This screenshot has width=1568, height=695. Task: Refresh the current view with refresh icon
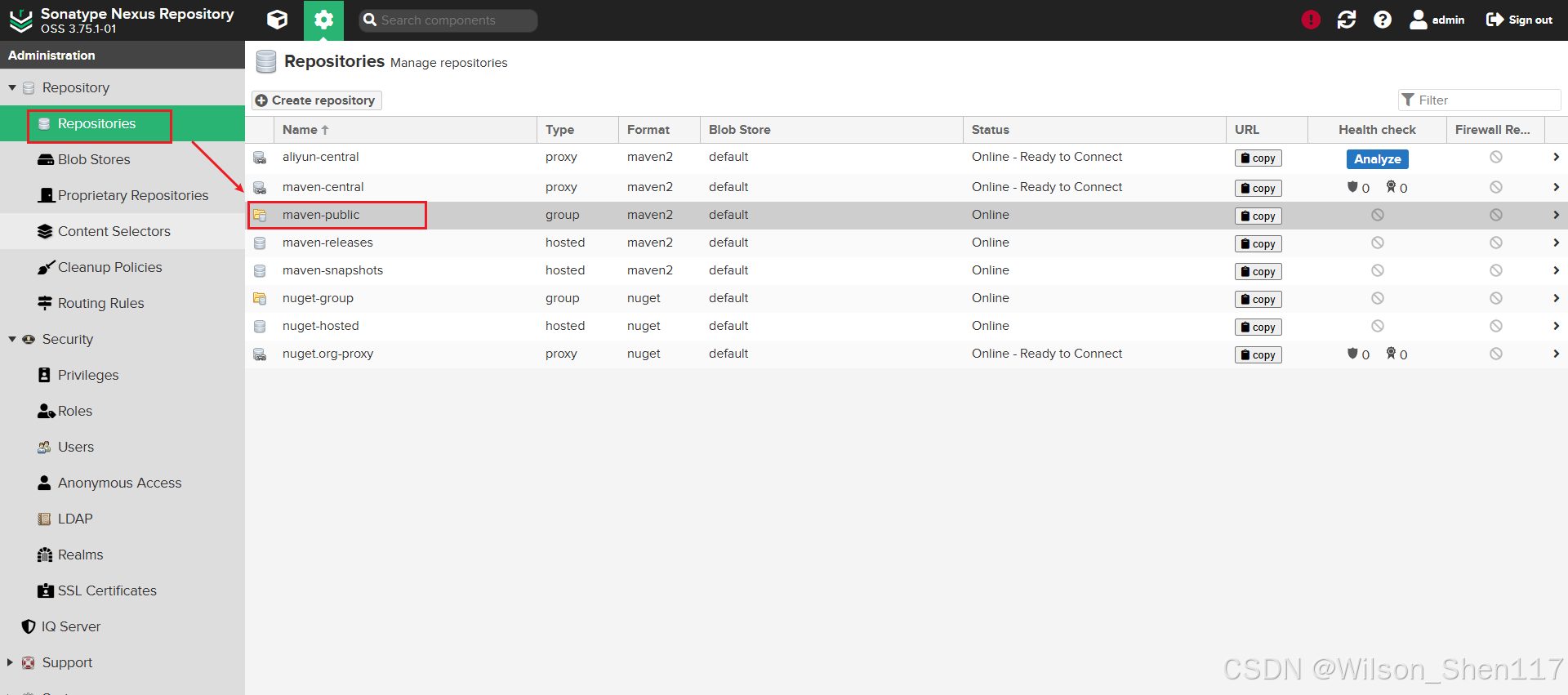(1347, 20)
